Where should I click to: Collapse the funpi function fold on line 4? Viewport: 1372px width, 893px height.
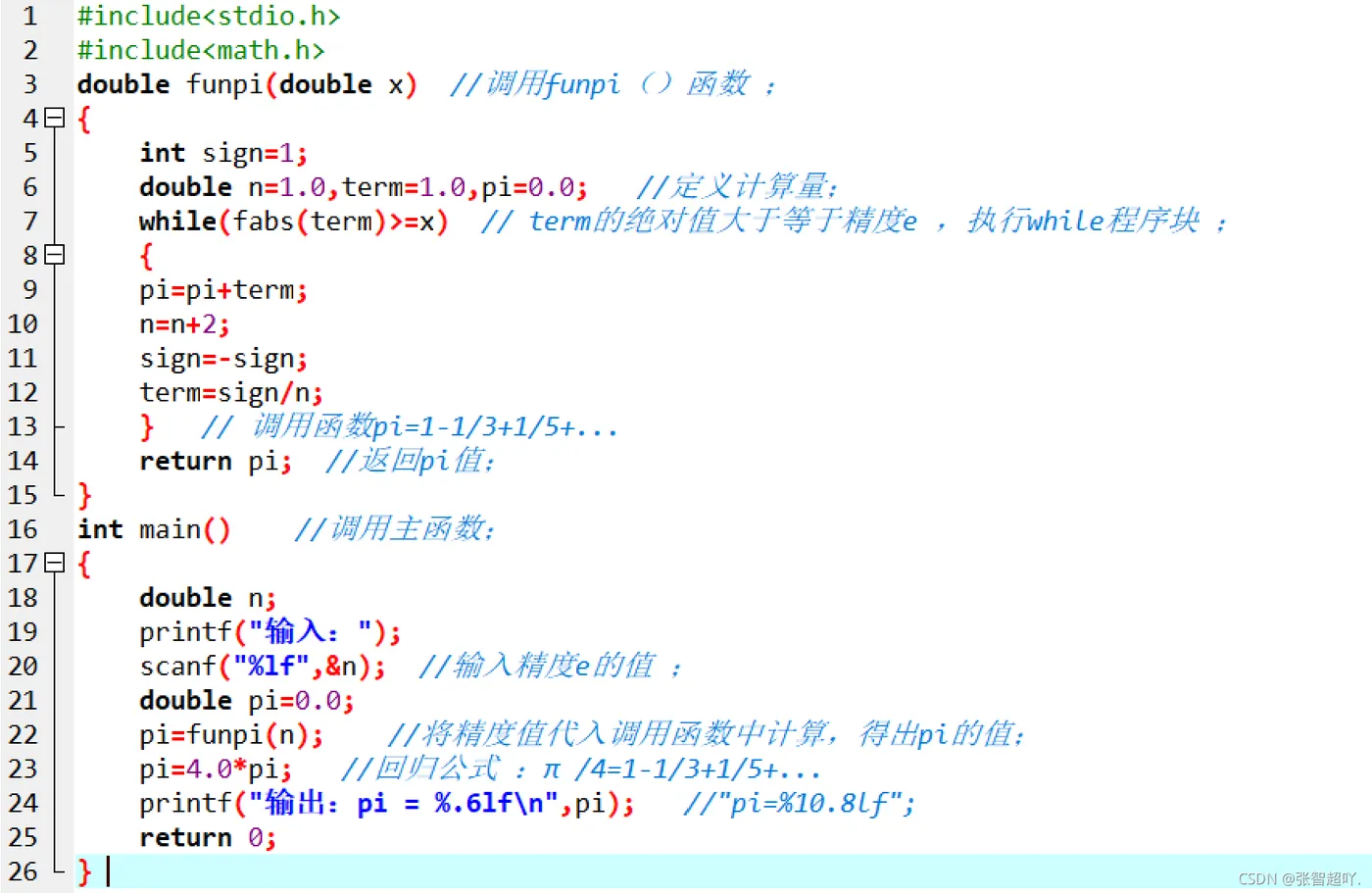click(55, 119)
